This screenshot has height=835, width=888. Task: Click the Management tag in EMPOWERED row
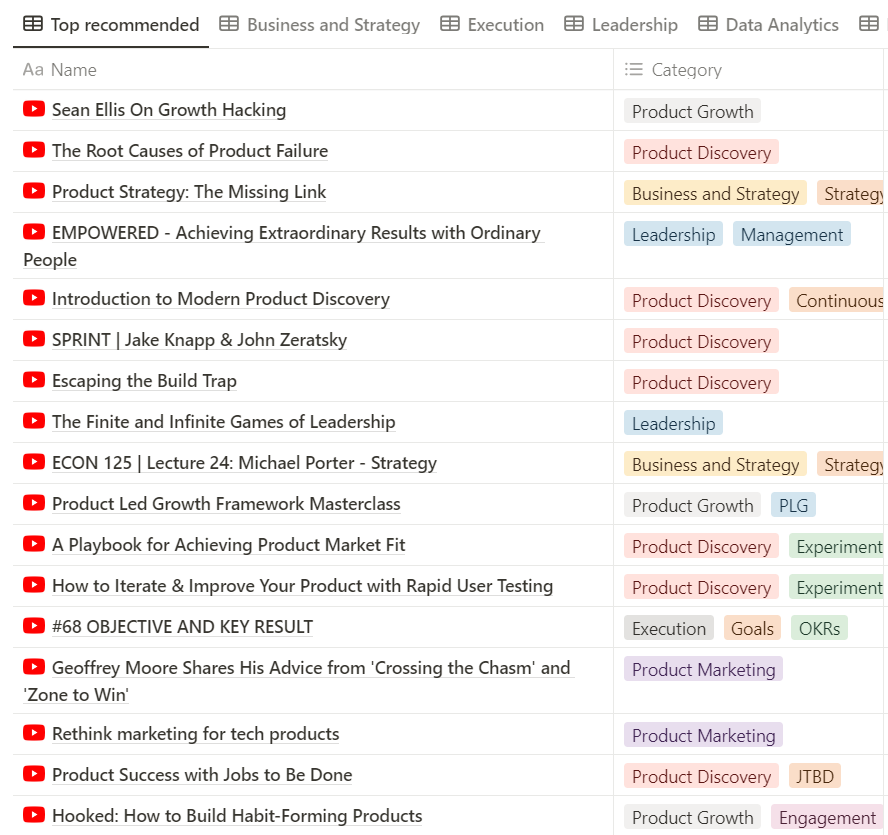pyautogui.click(x=791, y=234)
